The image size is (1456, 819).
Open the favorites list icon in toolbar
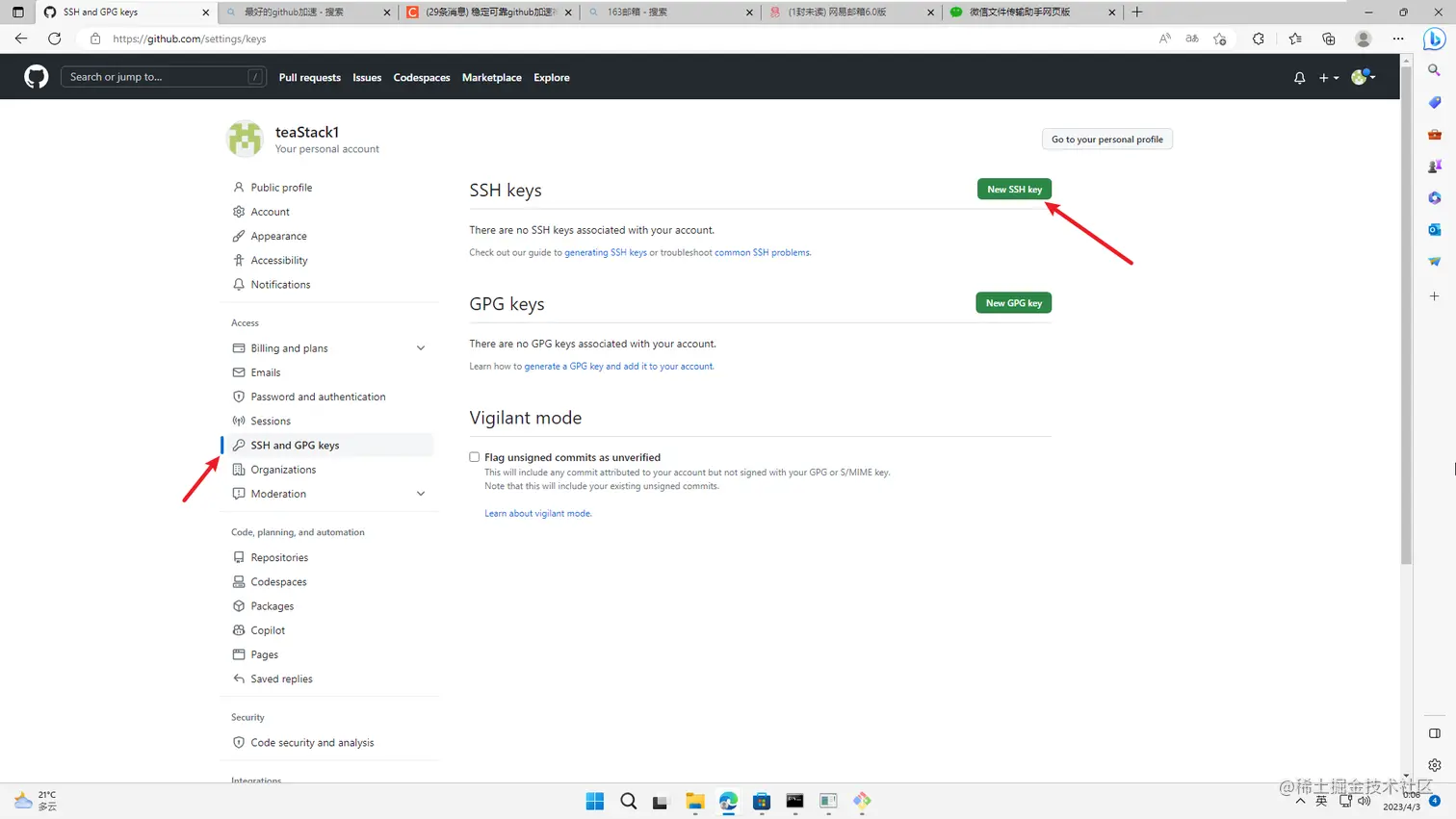pyautogui.click(x=1295, y=38)
